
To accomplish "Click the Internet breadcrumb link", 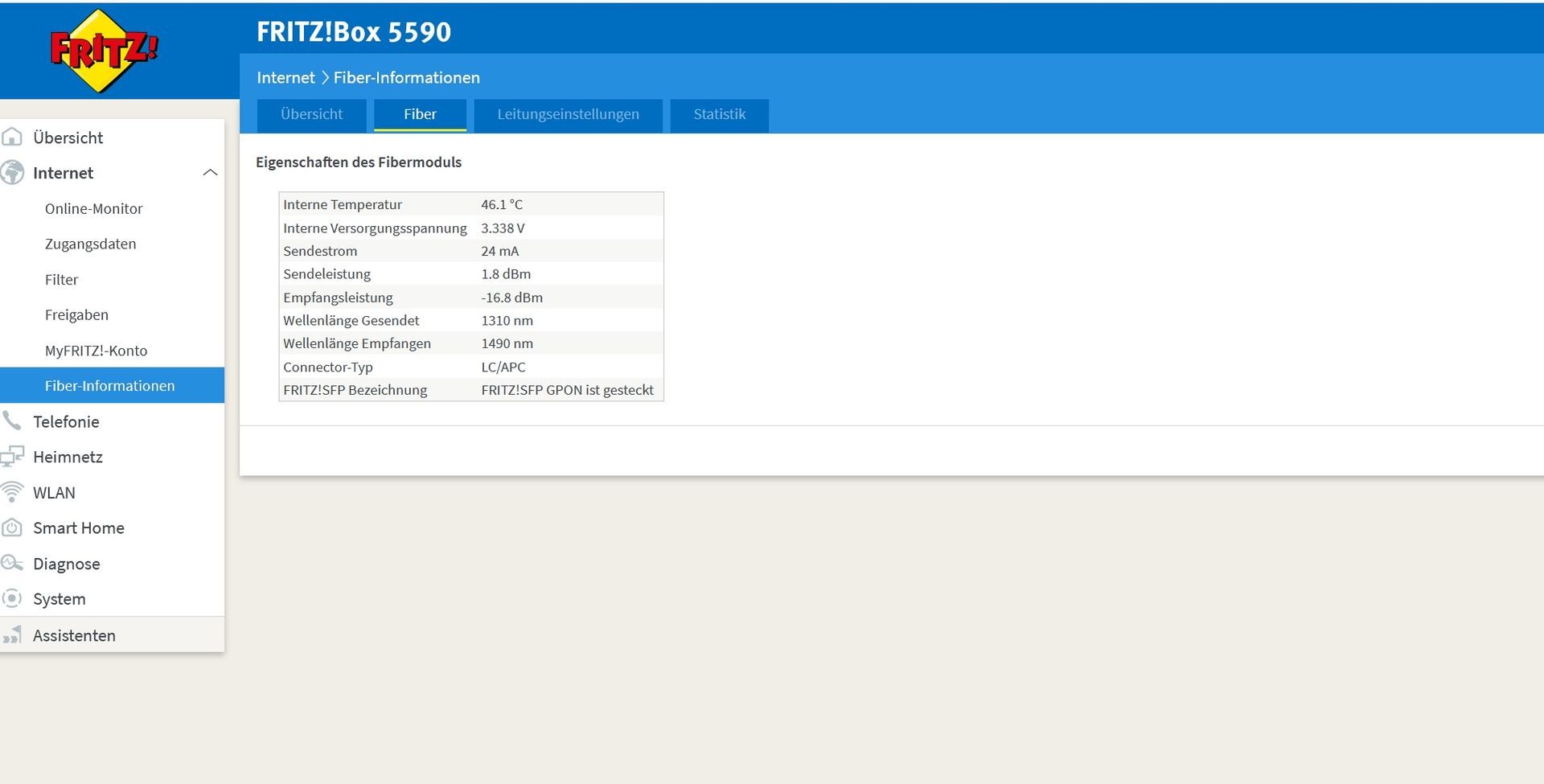I will click(285, 78).
